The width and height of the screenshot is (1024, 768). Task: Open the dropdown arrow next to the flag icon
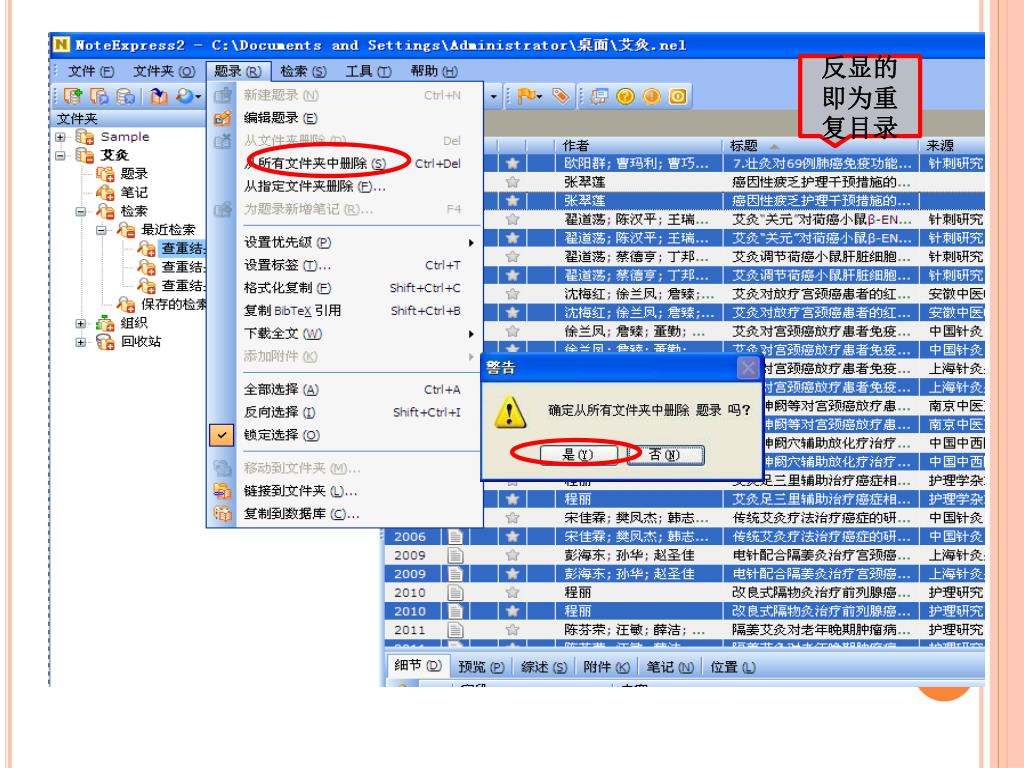tap(540, 97)
